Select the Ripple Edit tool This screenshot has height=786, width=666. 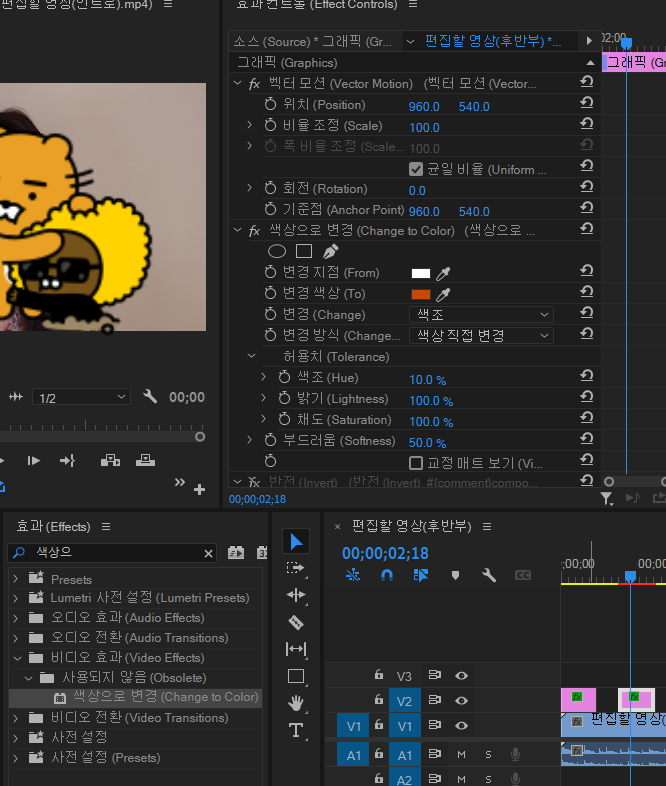(296, 595)
